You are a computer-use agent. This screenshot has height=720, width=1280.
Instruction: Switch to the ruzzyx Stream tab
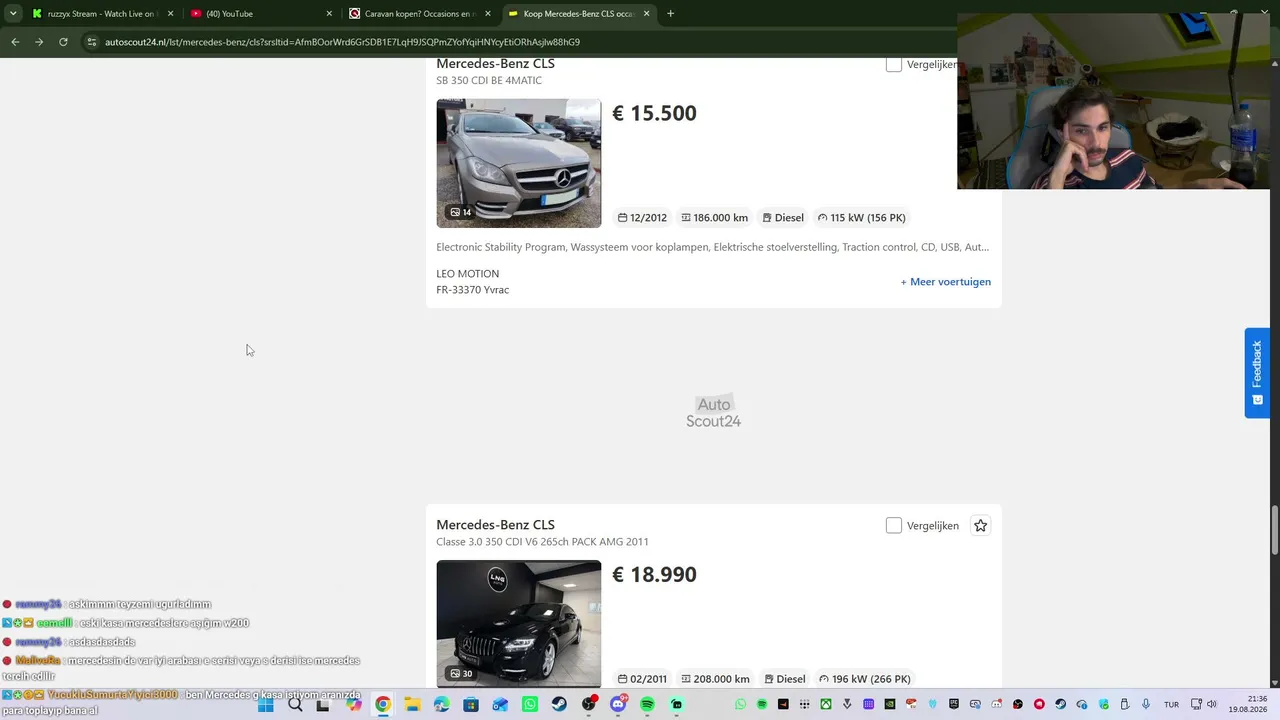point(103,14)
